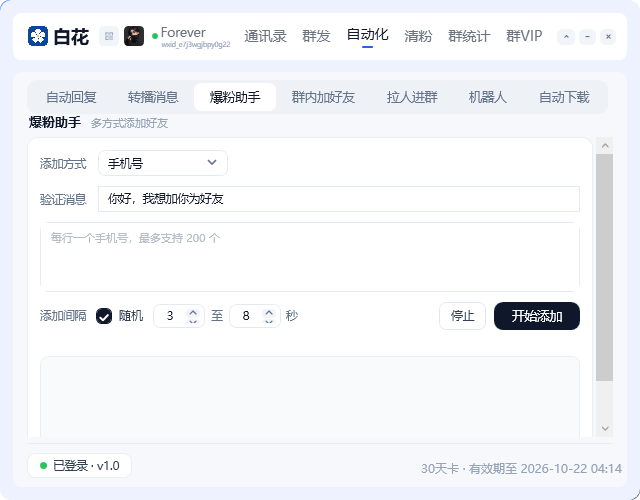Switch to the 机器人 tab
Screen dimensions: 640x500
point(488,97)
